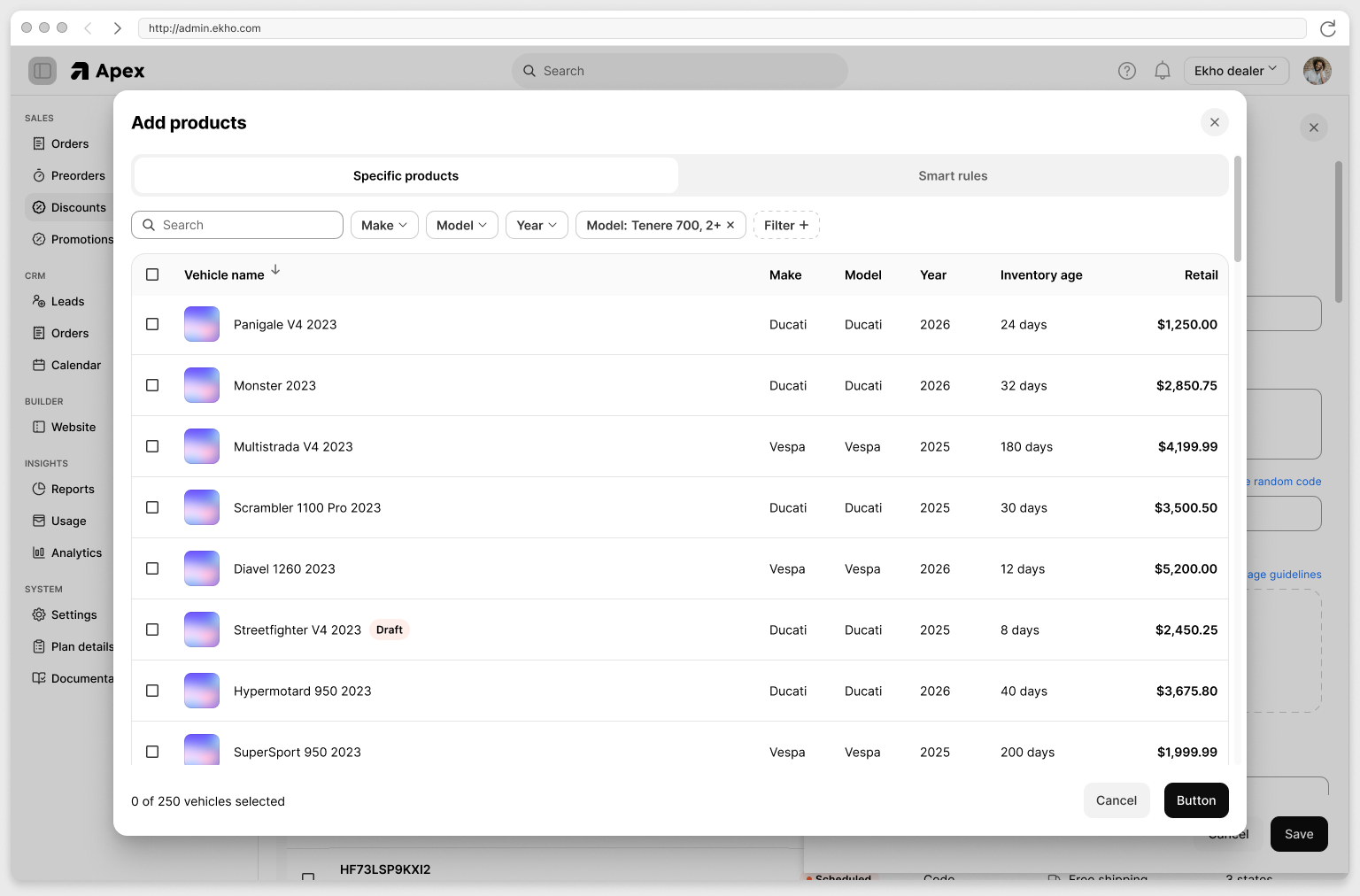Click the browser address bar
This screenshot has width=1360, height=896.
pyautogui.click(x=722, y=28)
